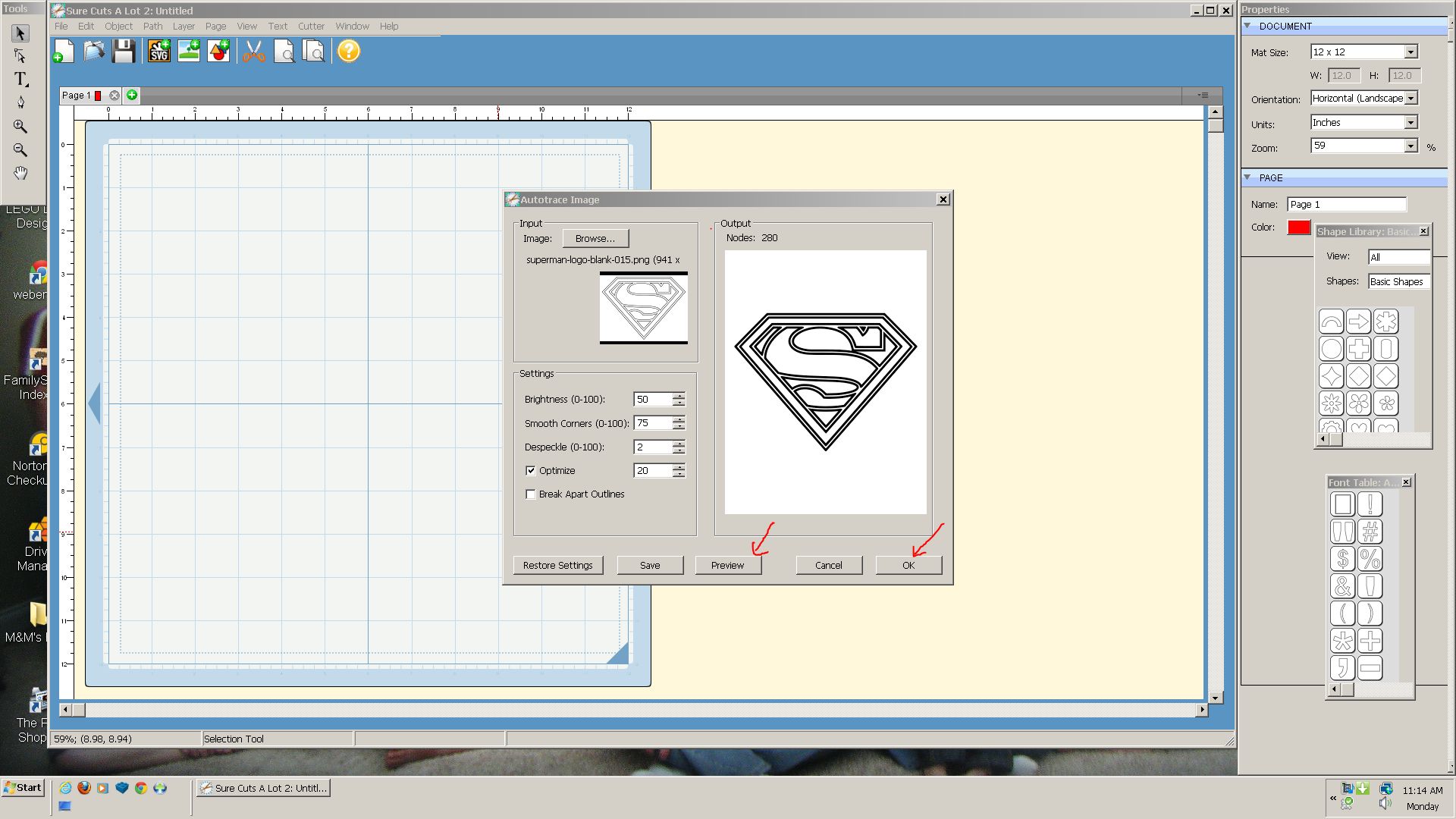Select the Text tool
Viewport: 1456px width, 819px height.
point(20,79)
